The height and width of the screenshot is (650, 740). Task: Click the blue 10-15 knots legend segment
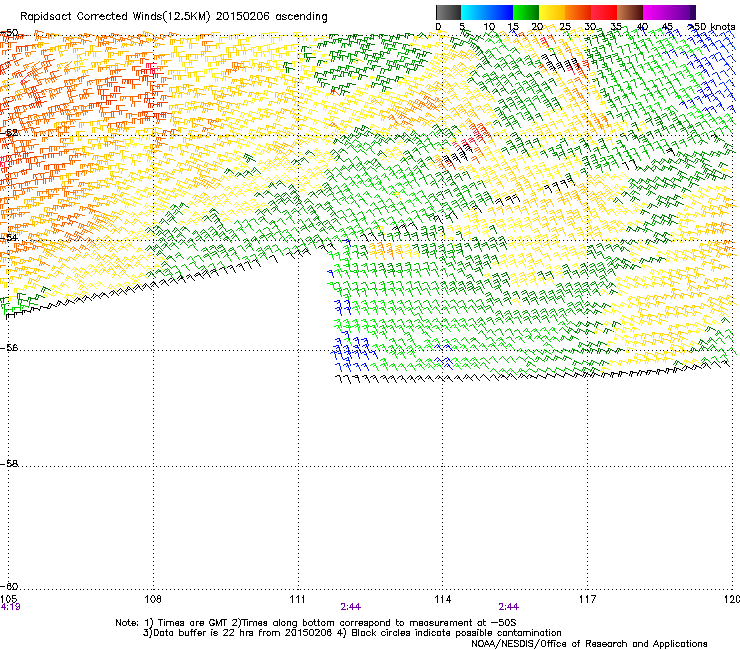(x=500, y=12)
